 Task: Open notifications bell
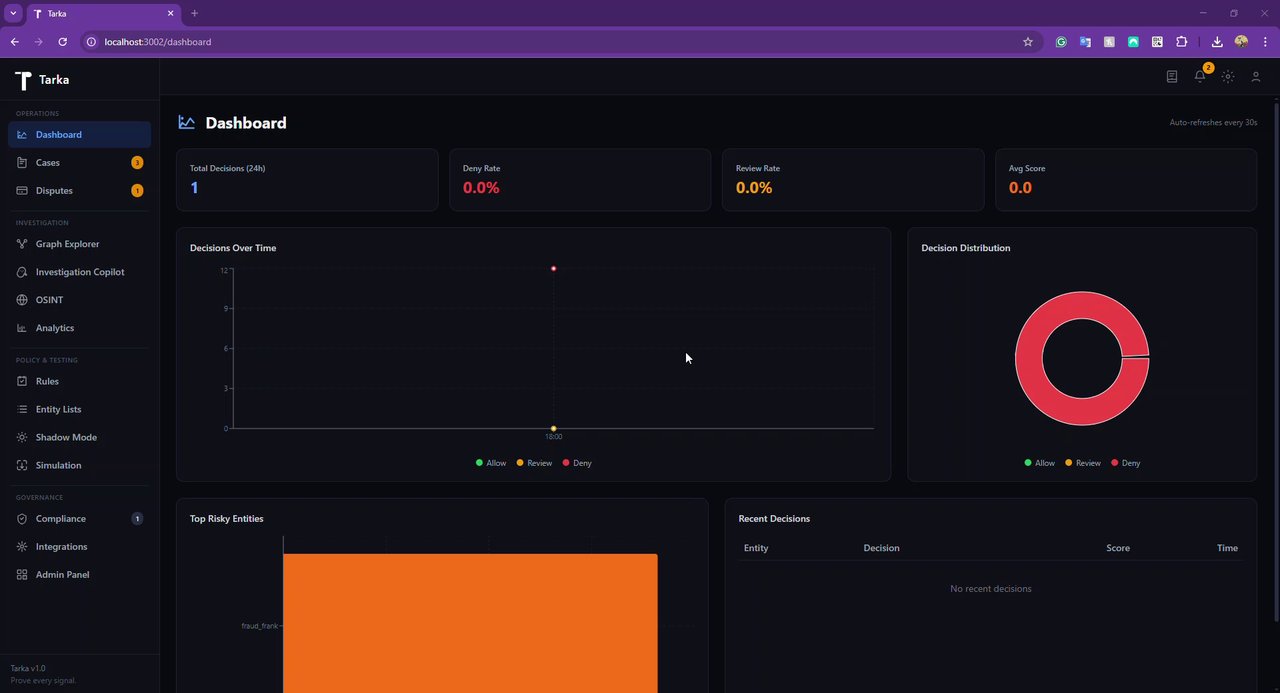click(x=1200, y=76)
